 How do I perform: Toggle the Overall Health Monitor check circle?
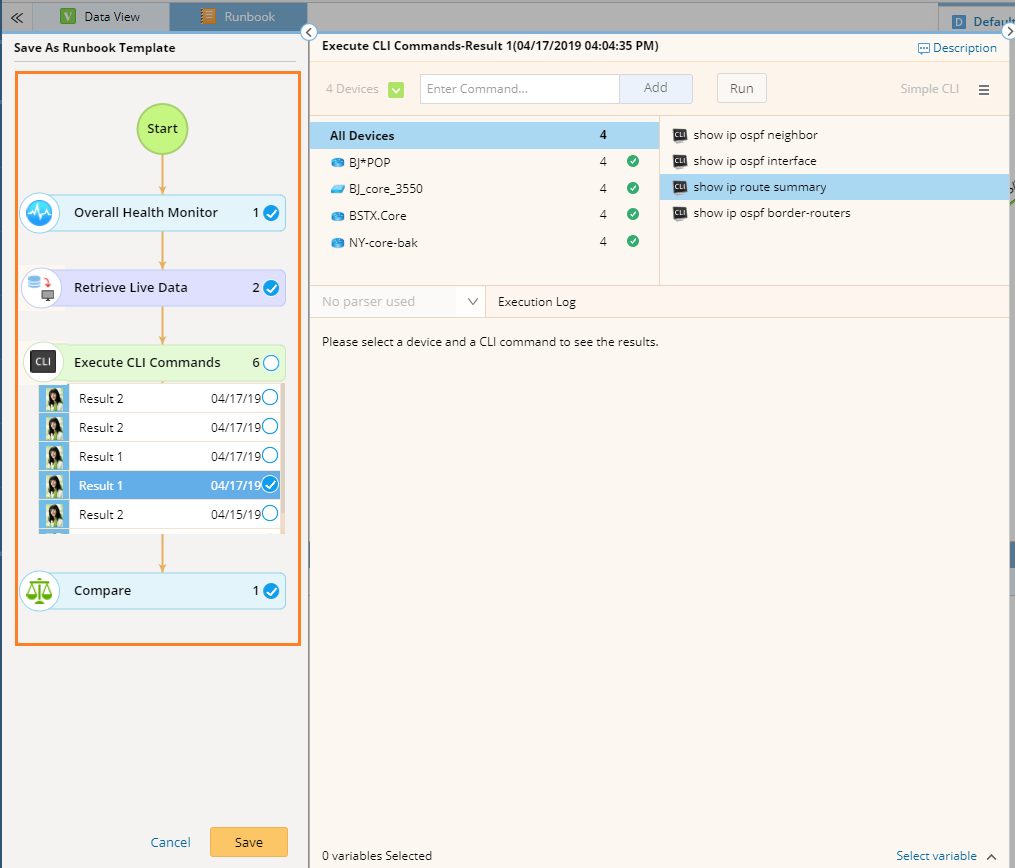click(x=271, y=213)
